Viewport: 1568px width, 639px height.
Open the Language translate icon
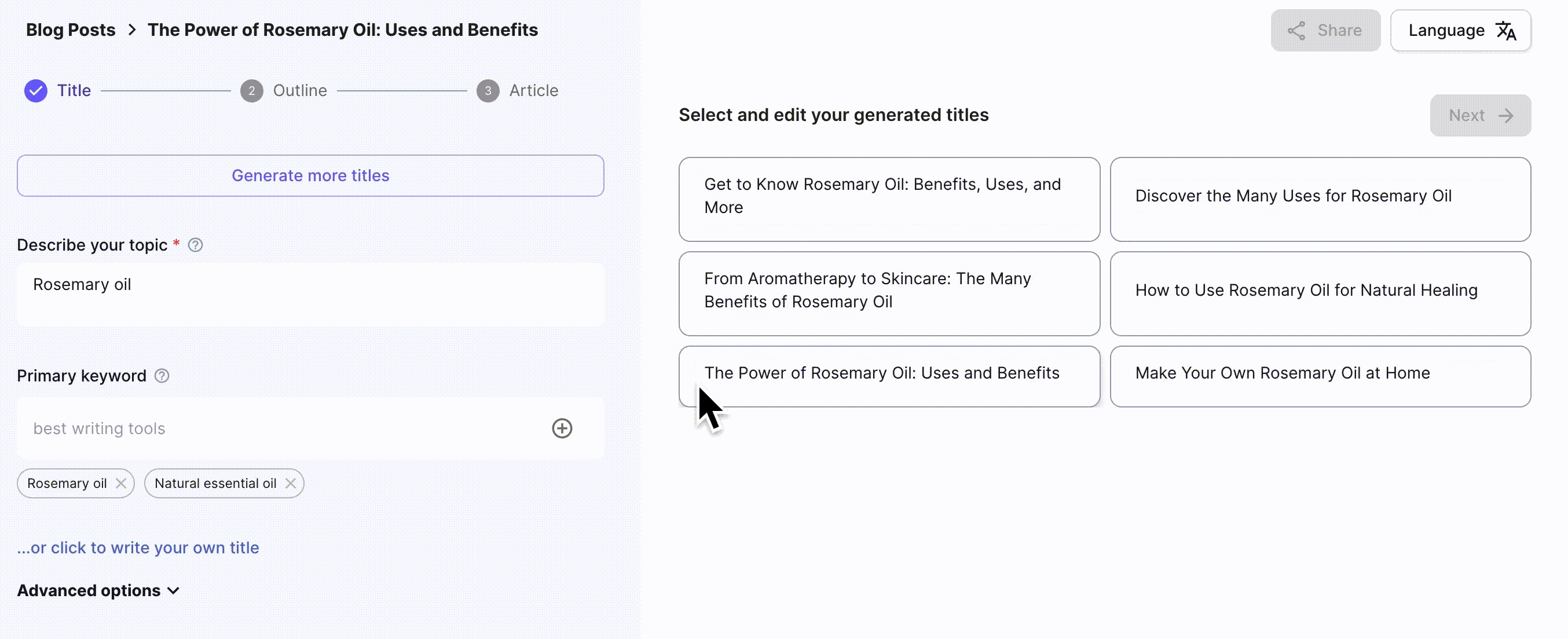point(1506,31)
